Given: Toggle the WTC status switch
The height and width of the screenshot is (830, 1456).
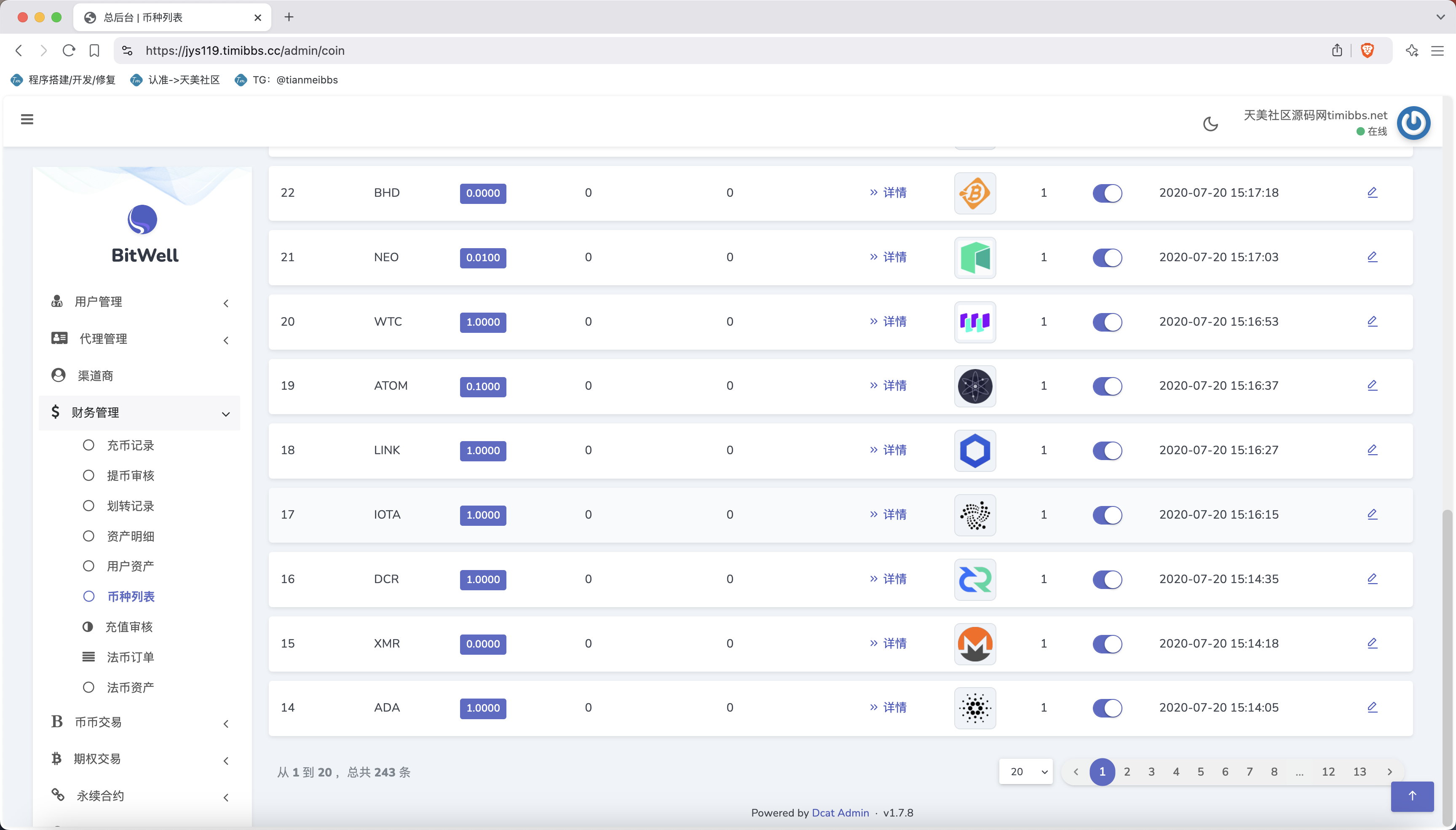Looking at the screenshot, I should (1107, 322).
